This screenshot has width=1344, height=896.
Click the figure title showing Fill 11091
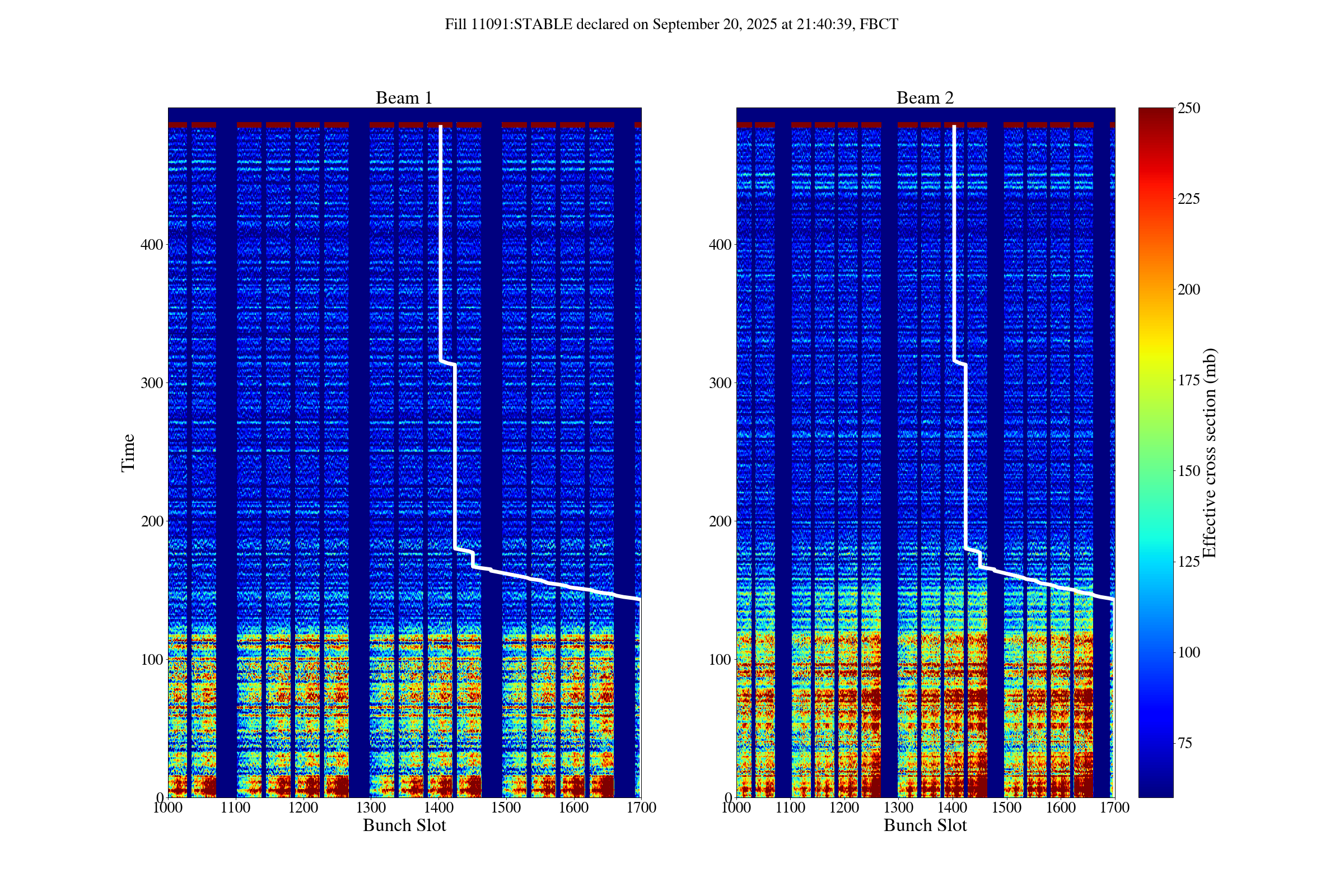(671, 24)
